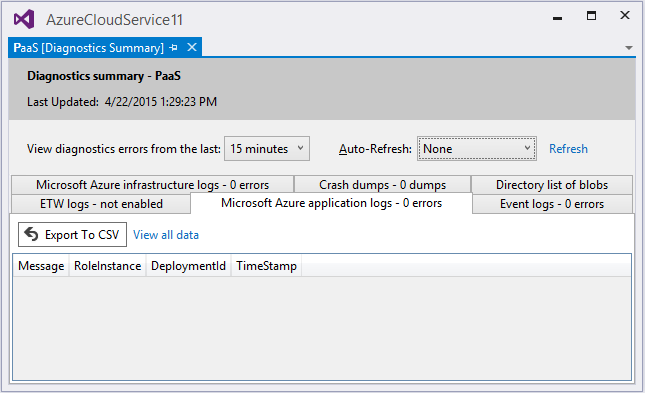Close the PaaS Diagnostics Summary tab
This screenshot has height=393, width=645.
(192, 47)
